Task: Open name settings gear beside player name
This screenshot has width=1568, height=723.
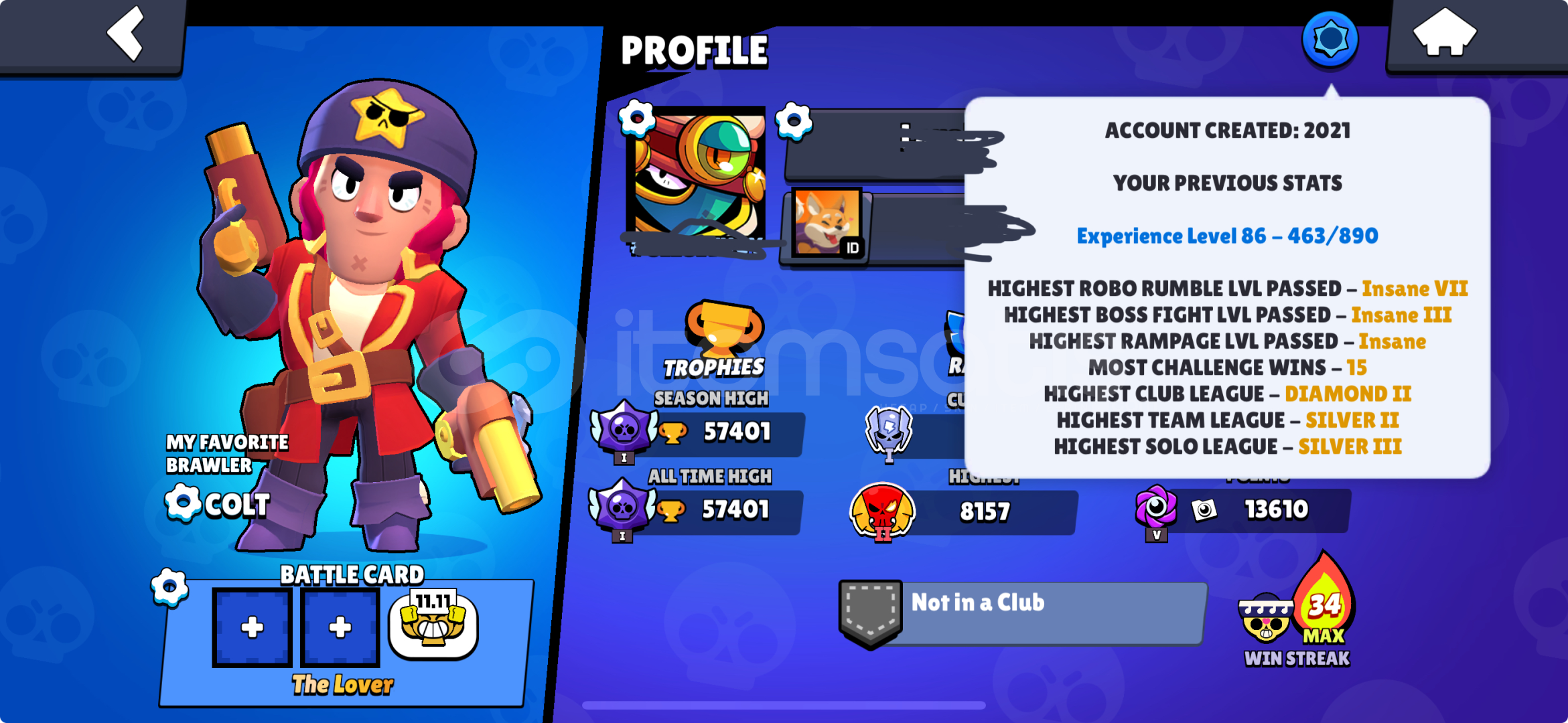Action: pos(794,122)
